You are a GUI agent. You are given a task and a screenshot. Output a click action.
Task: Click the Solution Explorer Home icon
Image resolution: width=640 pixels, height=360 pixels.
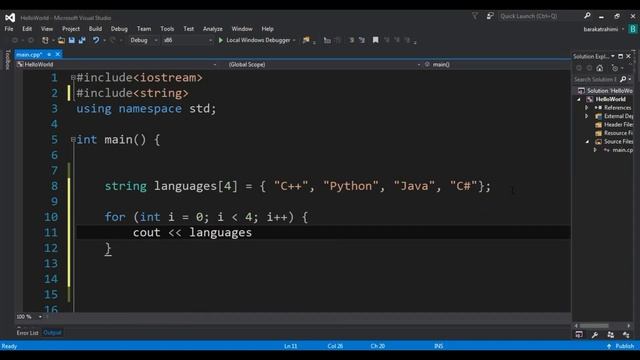click(600, 68)
